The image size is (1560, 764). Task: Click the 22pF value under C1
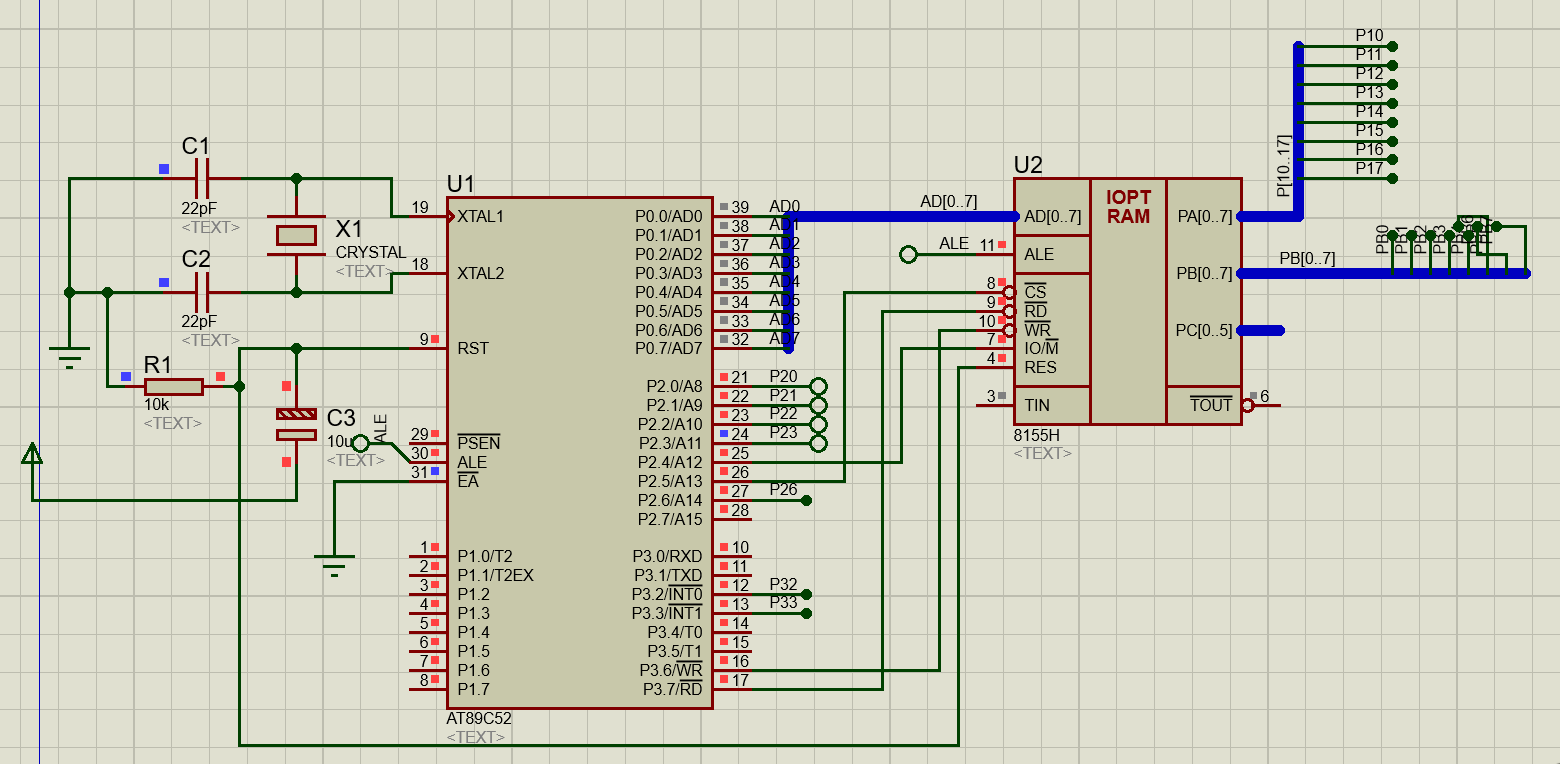click(x=199, y=209)
